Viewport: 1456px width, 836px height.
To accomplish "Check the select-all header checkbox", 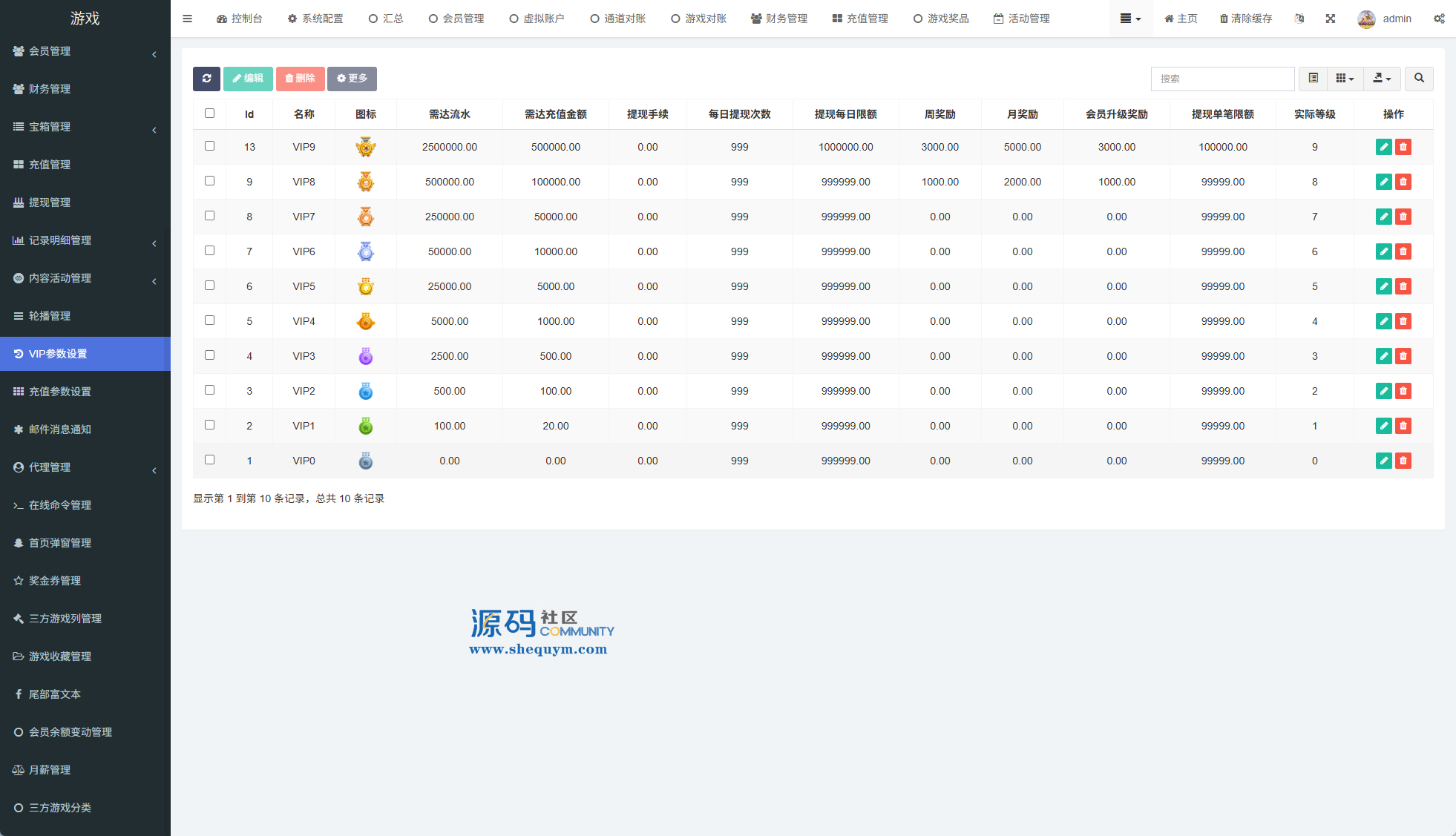I will pyautogui.click(x=209, y=113).
